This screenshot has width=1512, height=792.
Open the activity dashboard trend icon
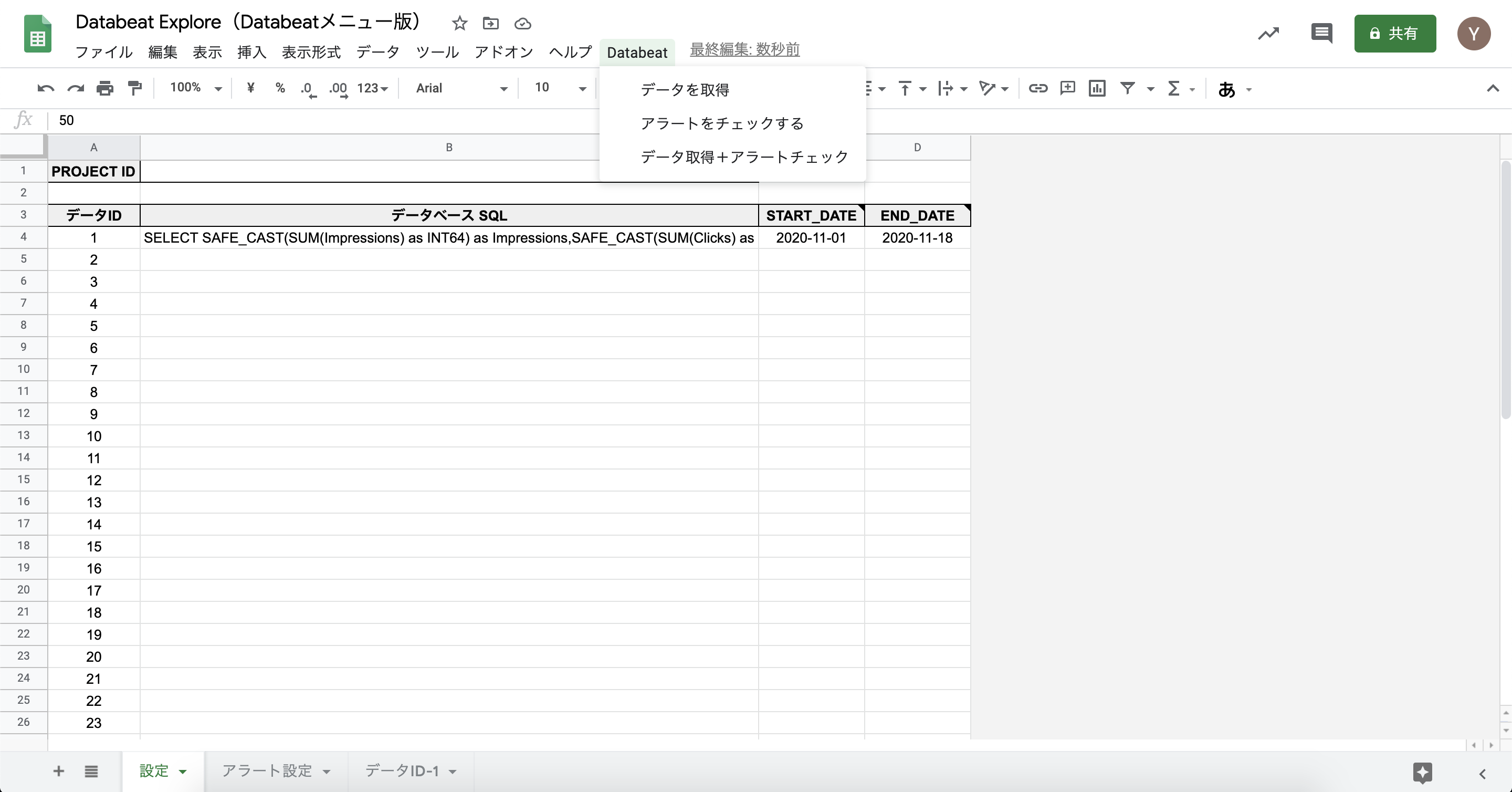pos(1268,34)
